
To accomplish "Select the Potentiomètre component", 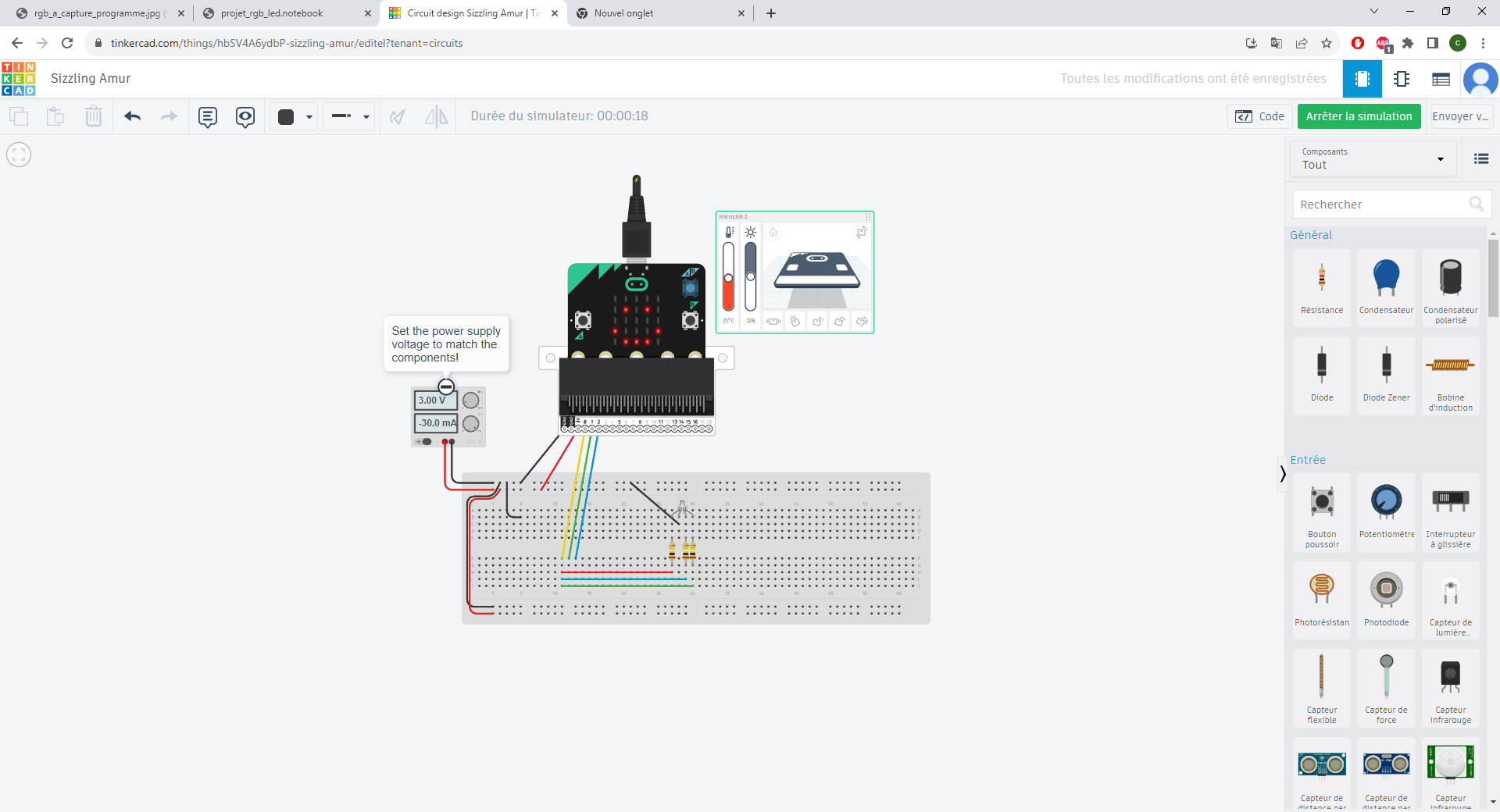I will coord(1386,512).
